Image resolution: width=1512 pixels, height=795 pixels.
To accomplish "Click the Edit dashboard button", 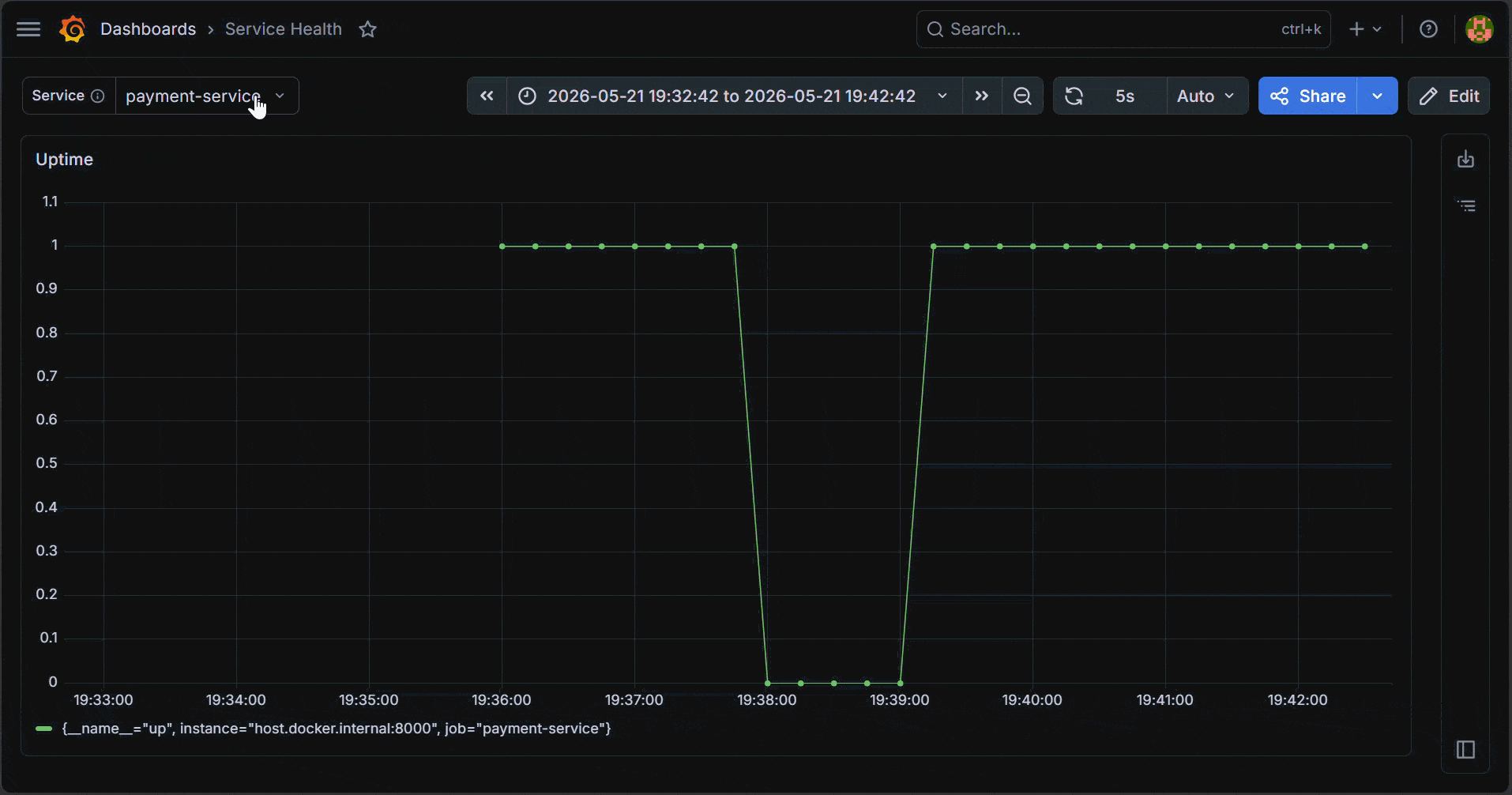I will click(1449, 96).
